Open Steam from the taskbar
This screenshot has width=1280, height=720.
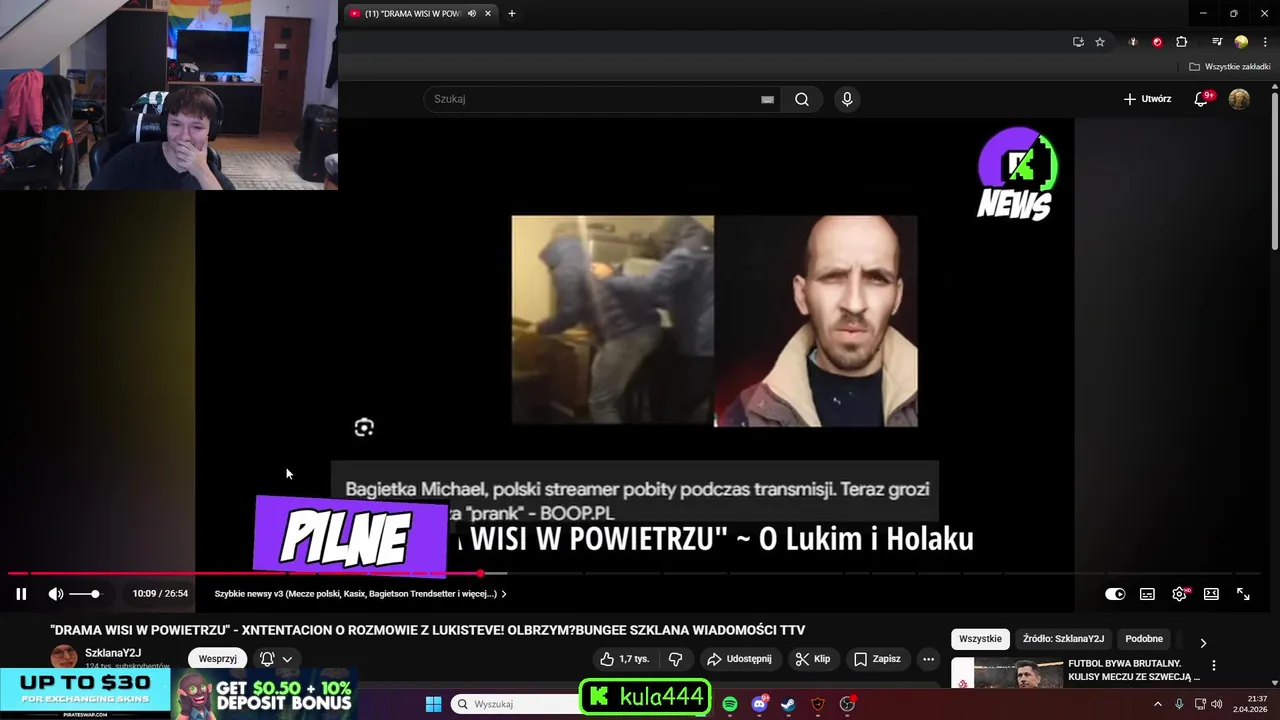[x=788, y=704]
